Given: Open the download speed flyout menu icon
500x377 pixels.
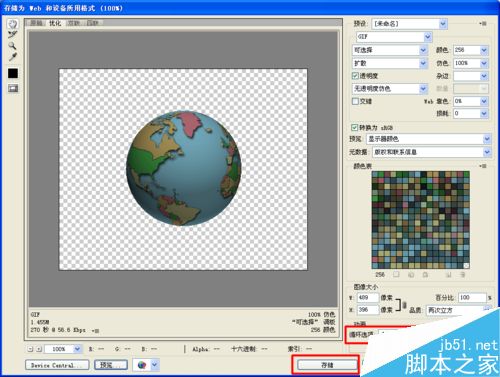Looking at the screenshot, I should pos(95,331).
